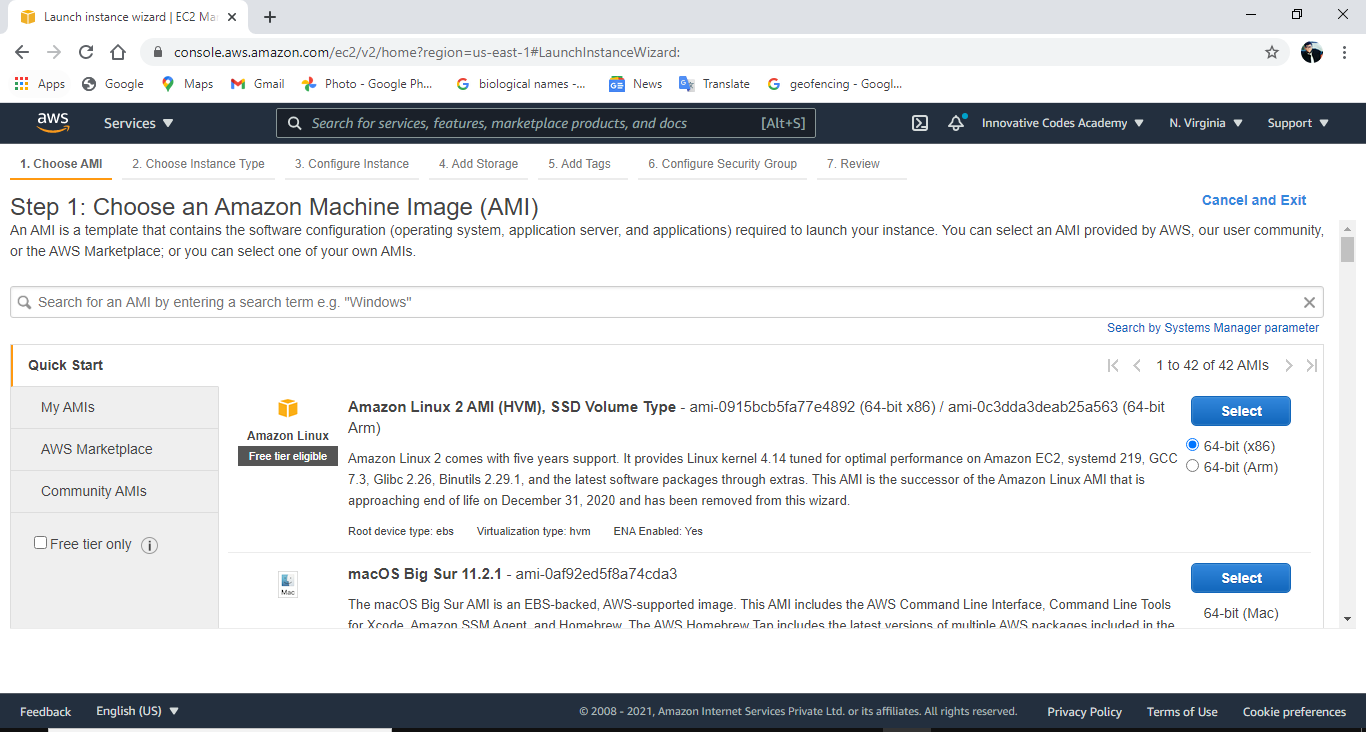
Task: Select the 64-bit (x86) radio button
Action: point(1192,446)
